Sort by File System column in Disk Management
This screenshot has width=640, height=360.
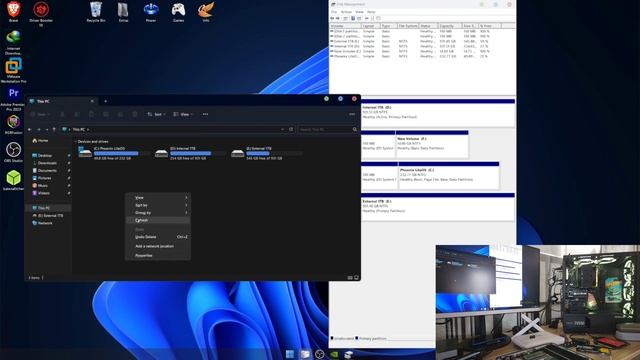coord(408,26)
